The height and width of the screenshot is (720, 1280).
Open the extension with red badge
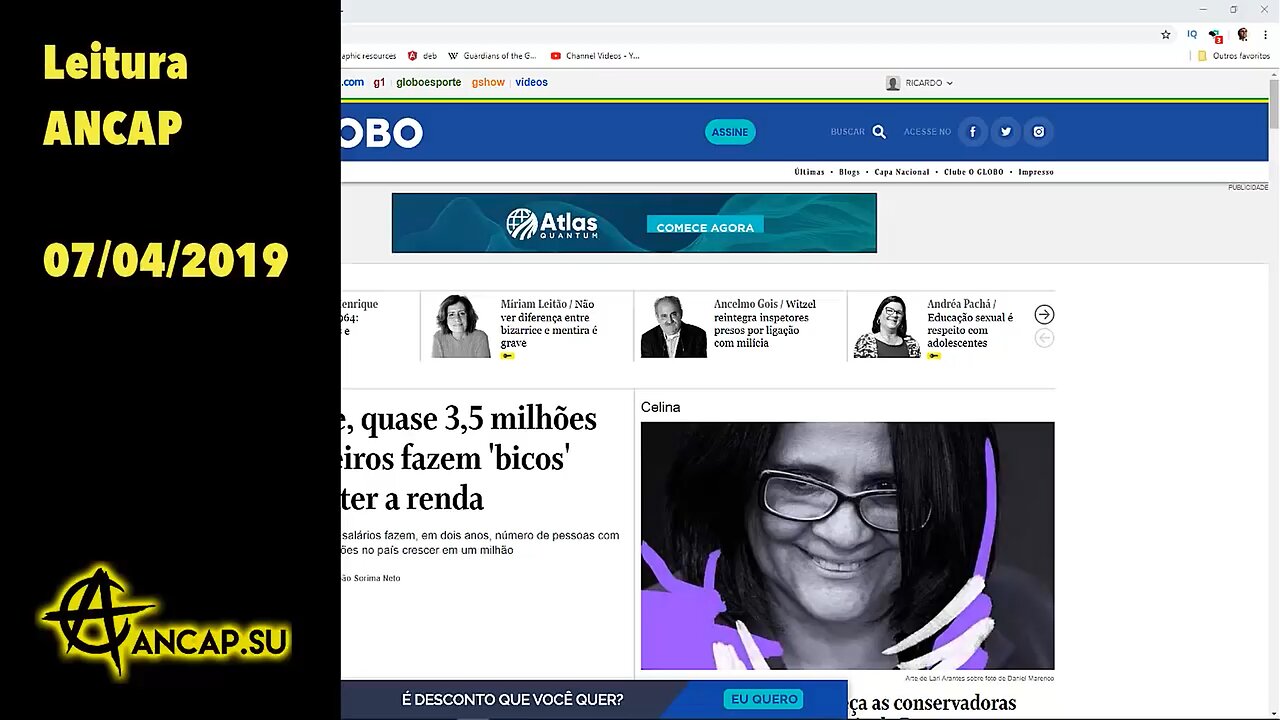[x=1216, y=35]
